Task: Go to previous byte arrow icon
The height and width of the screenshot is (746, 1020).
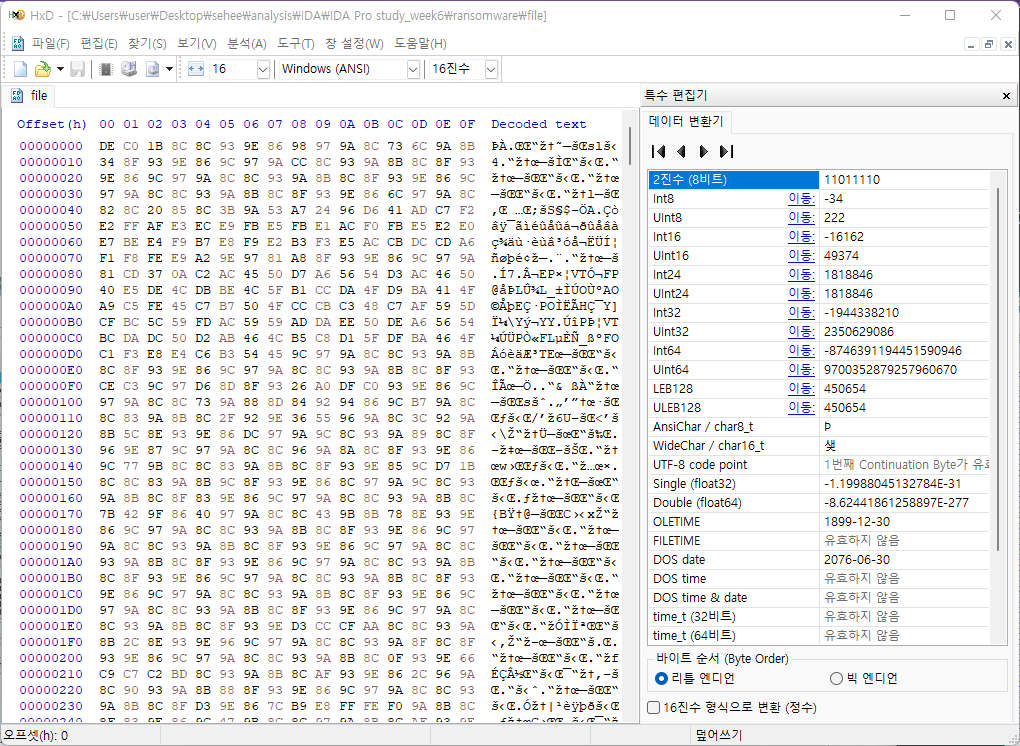Action: pyautogui.click(x=681, y=152)
